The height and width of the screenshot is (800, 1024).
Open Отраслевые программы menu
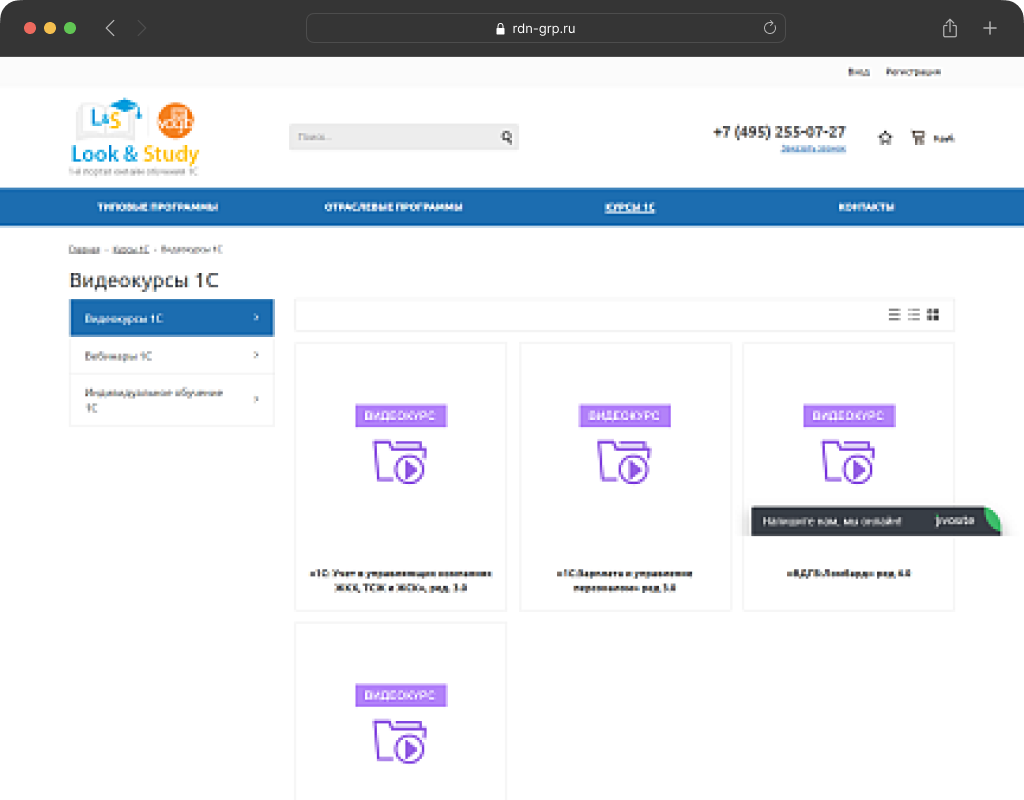tap(393, 207)
